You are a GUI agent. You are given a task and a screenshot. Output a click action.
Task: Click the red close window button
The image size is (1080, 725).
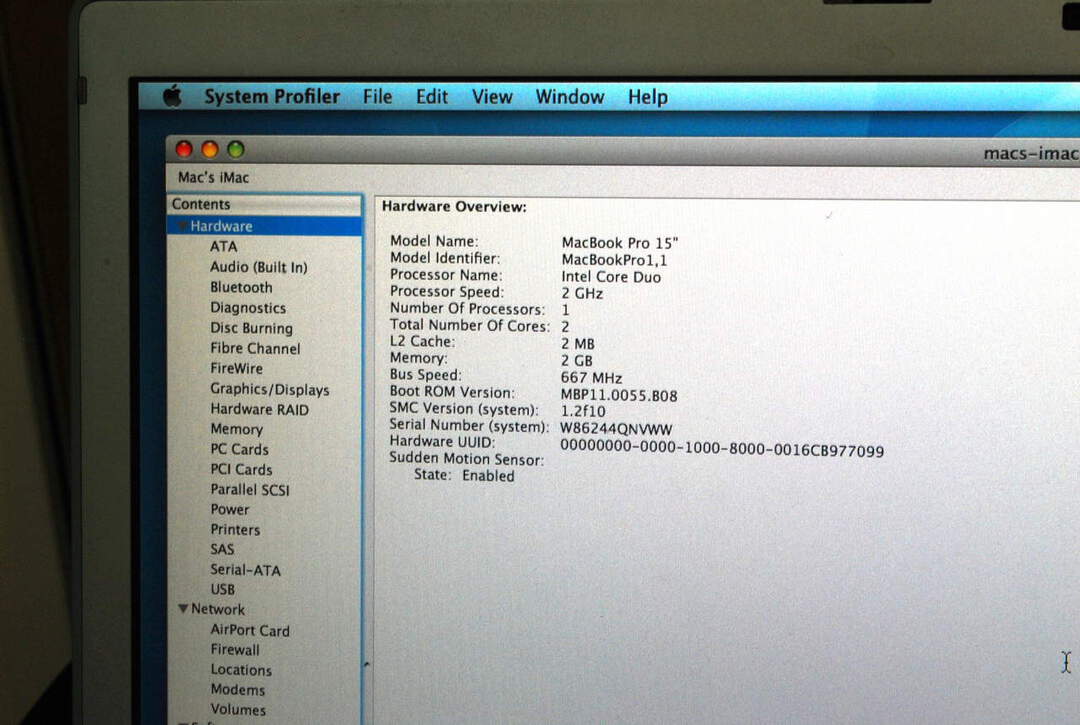coord(184,150)
